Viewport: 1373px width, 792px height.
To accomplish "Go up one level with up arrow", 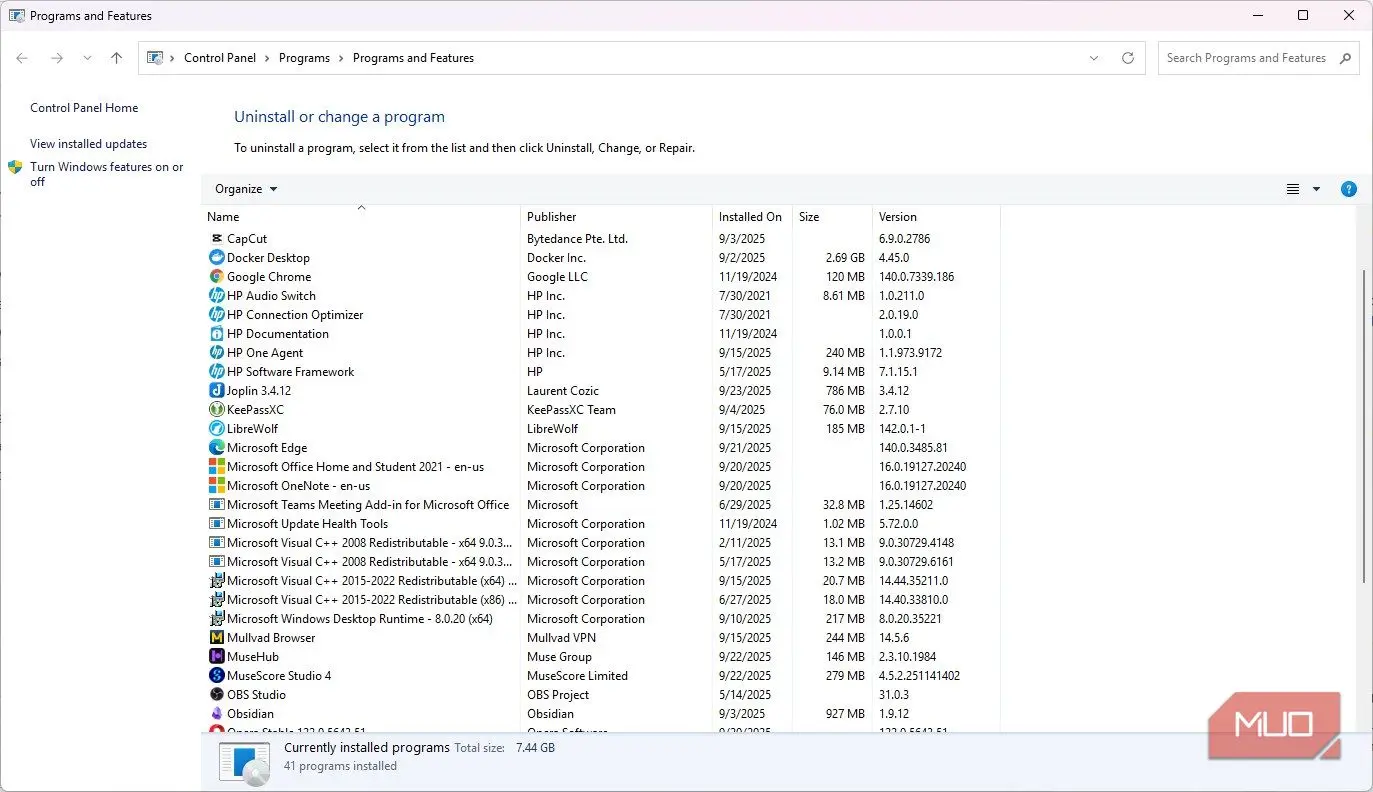I will pos(116,58).
